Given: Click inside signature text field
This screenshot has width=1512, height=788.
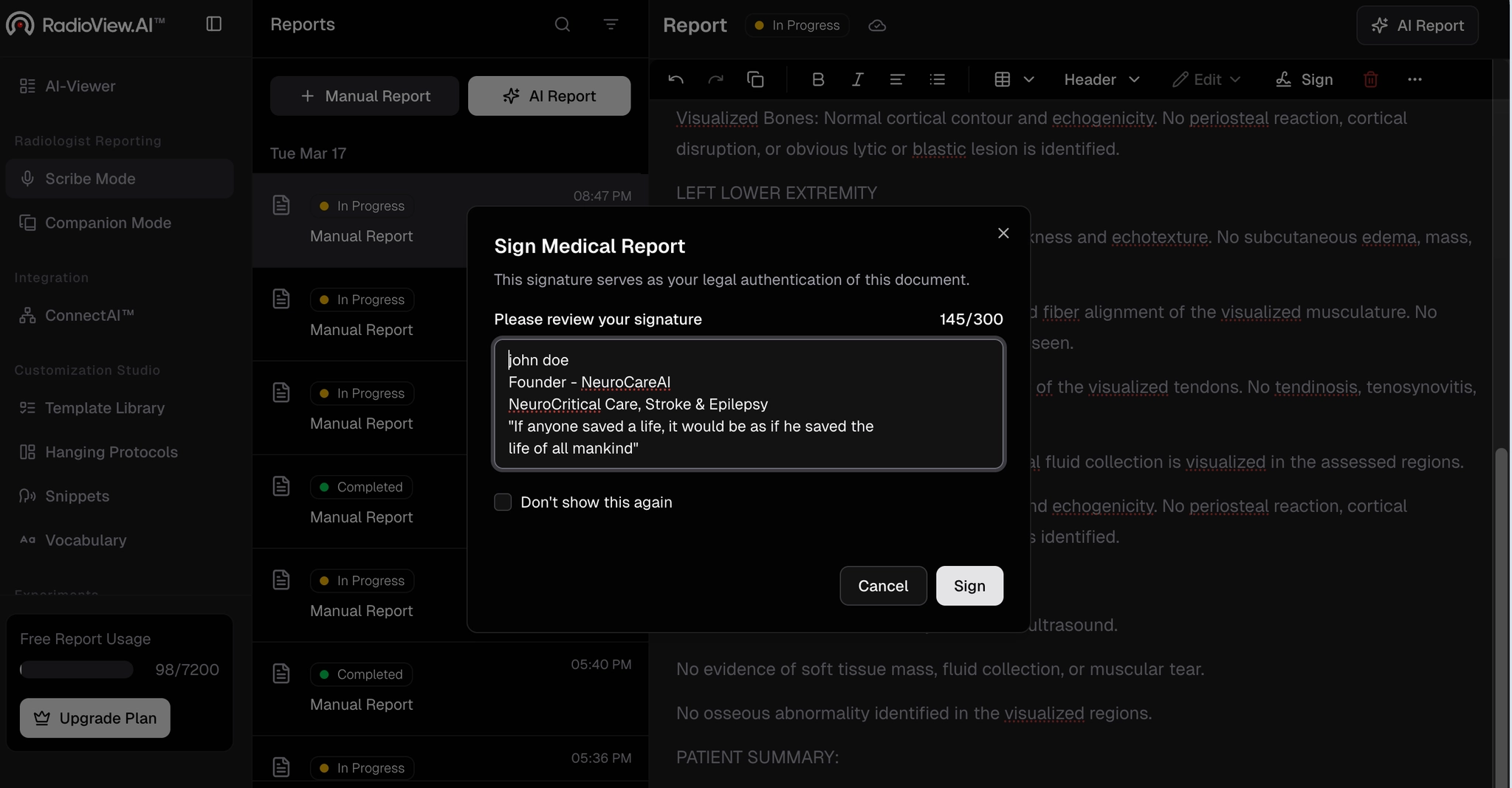Looking at the screenshot, I should coord(749,404).
